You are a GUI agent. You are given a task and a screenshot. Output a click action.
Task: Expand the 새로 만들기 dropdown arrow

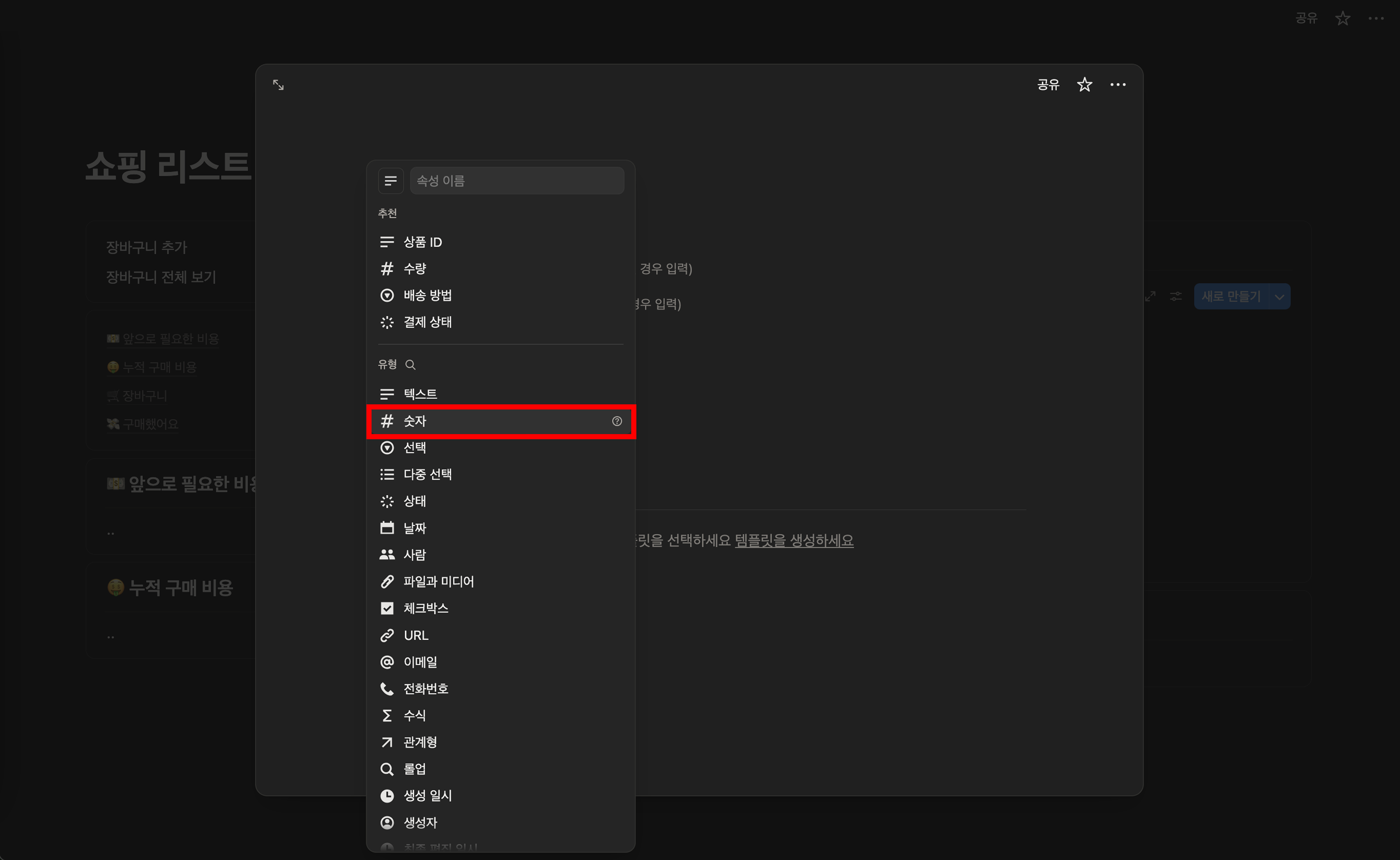coord(1279,296)
